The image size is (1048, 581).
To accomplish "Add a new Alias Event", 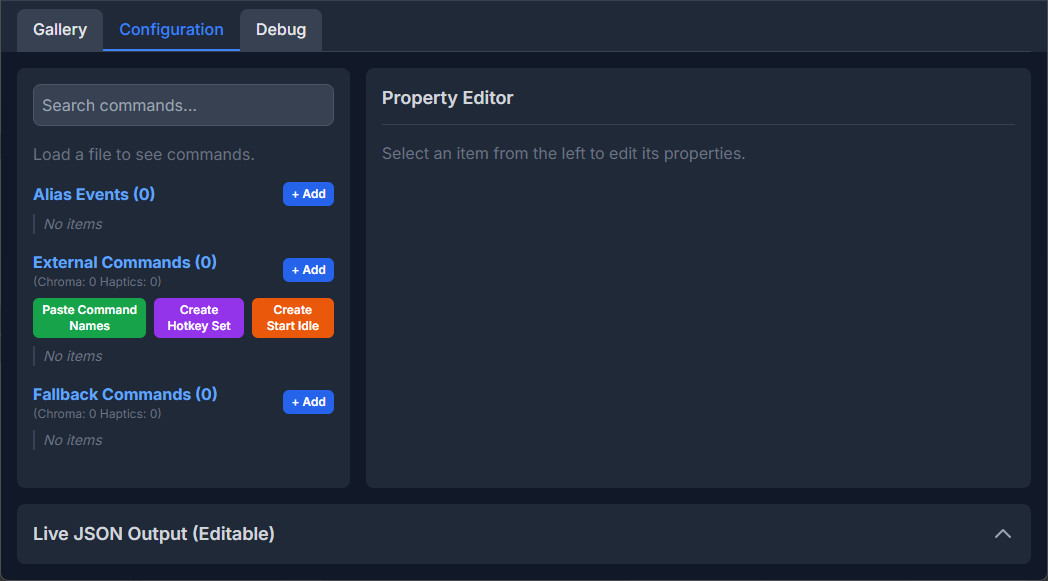I will (308, 194).
